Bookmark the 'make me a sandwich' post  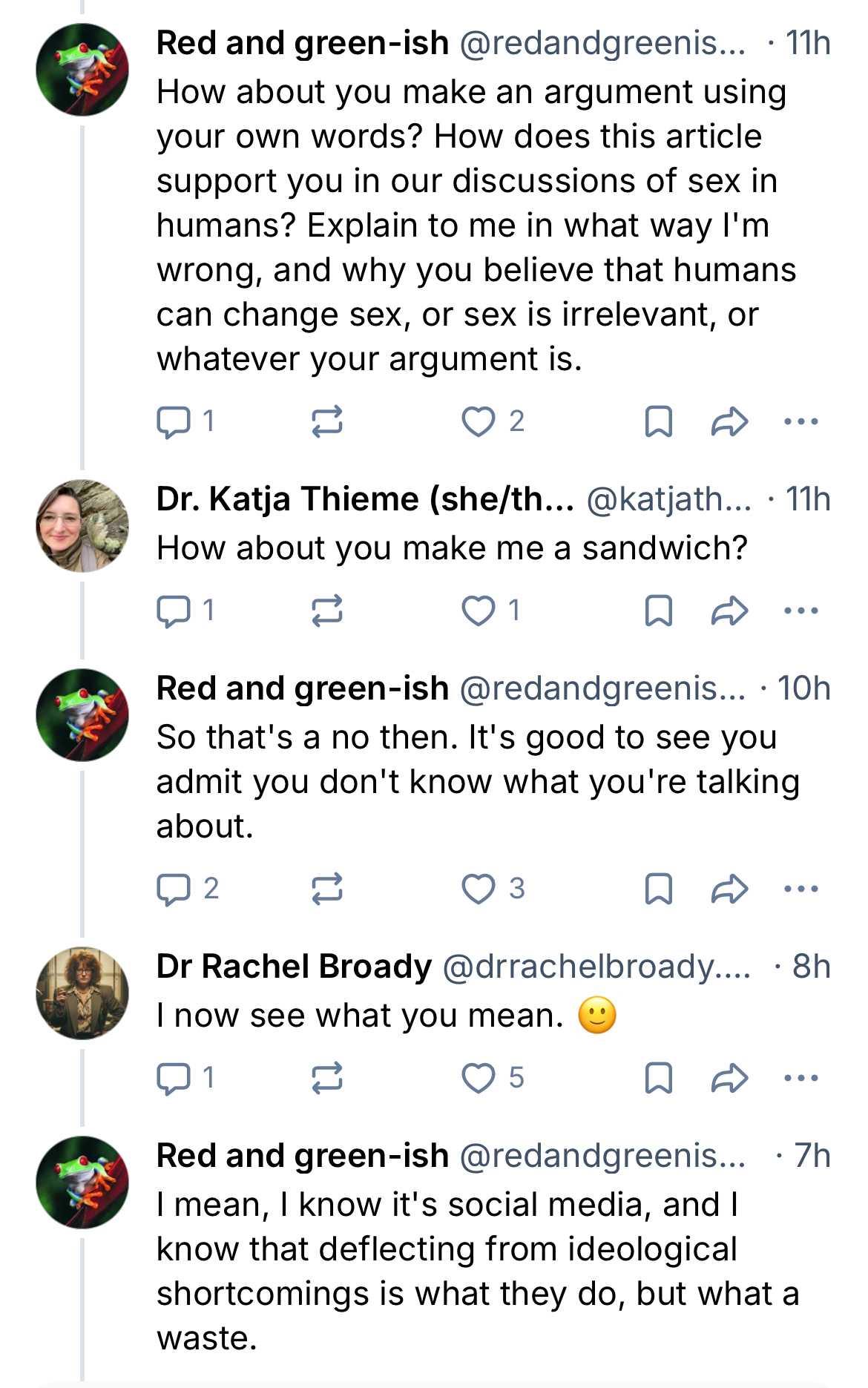pyautogui.click(x=658, y=611)
